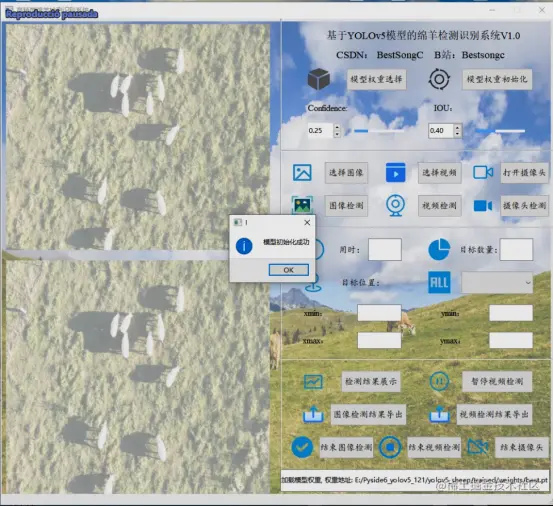Click the pause circle icon beside 暂停视频检测
Screen dimensions: 554x506
439,382
